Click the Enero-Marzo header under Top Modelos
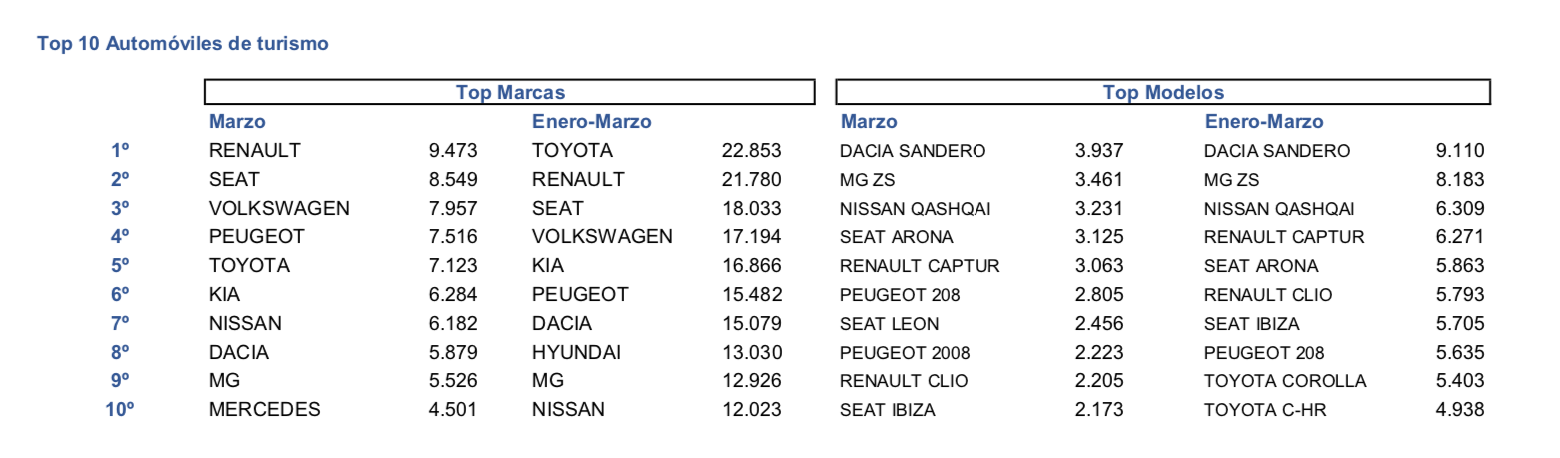 coord(1264,123)
